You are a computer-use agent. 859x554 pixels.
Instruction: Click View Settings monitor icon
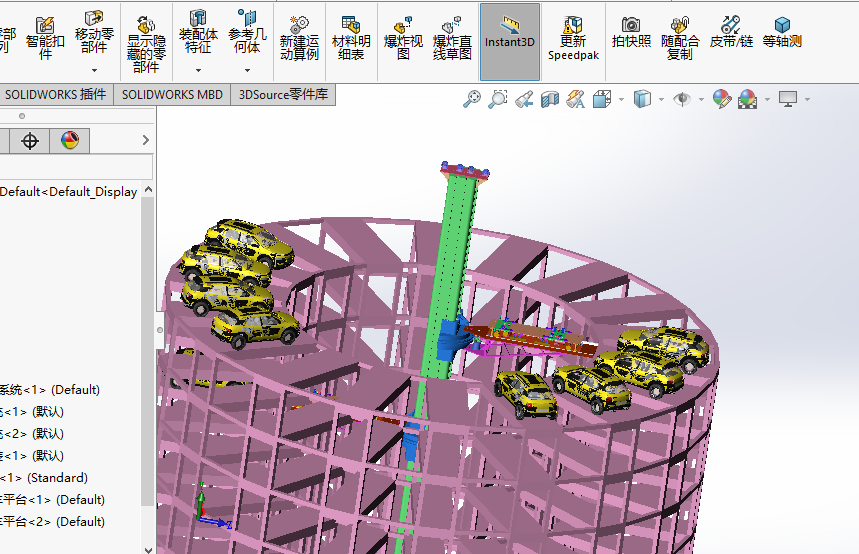788,99
